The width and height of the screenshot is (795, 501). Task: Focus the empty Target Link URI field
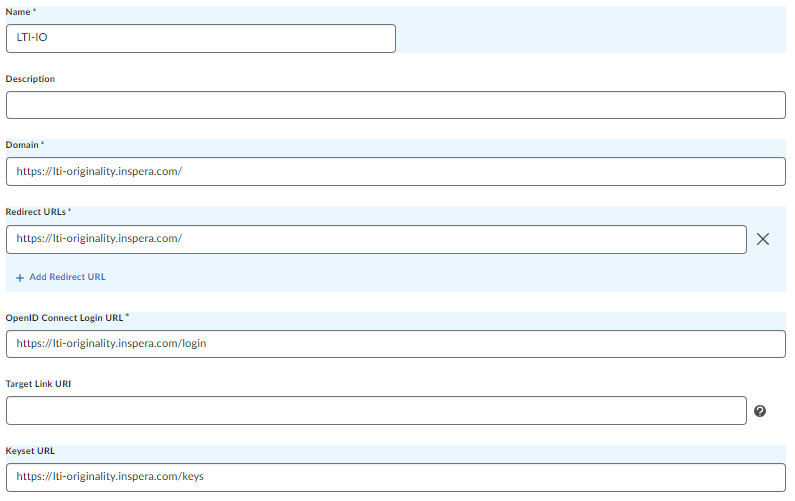376,411
